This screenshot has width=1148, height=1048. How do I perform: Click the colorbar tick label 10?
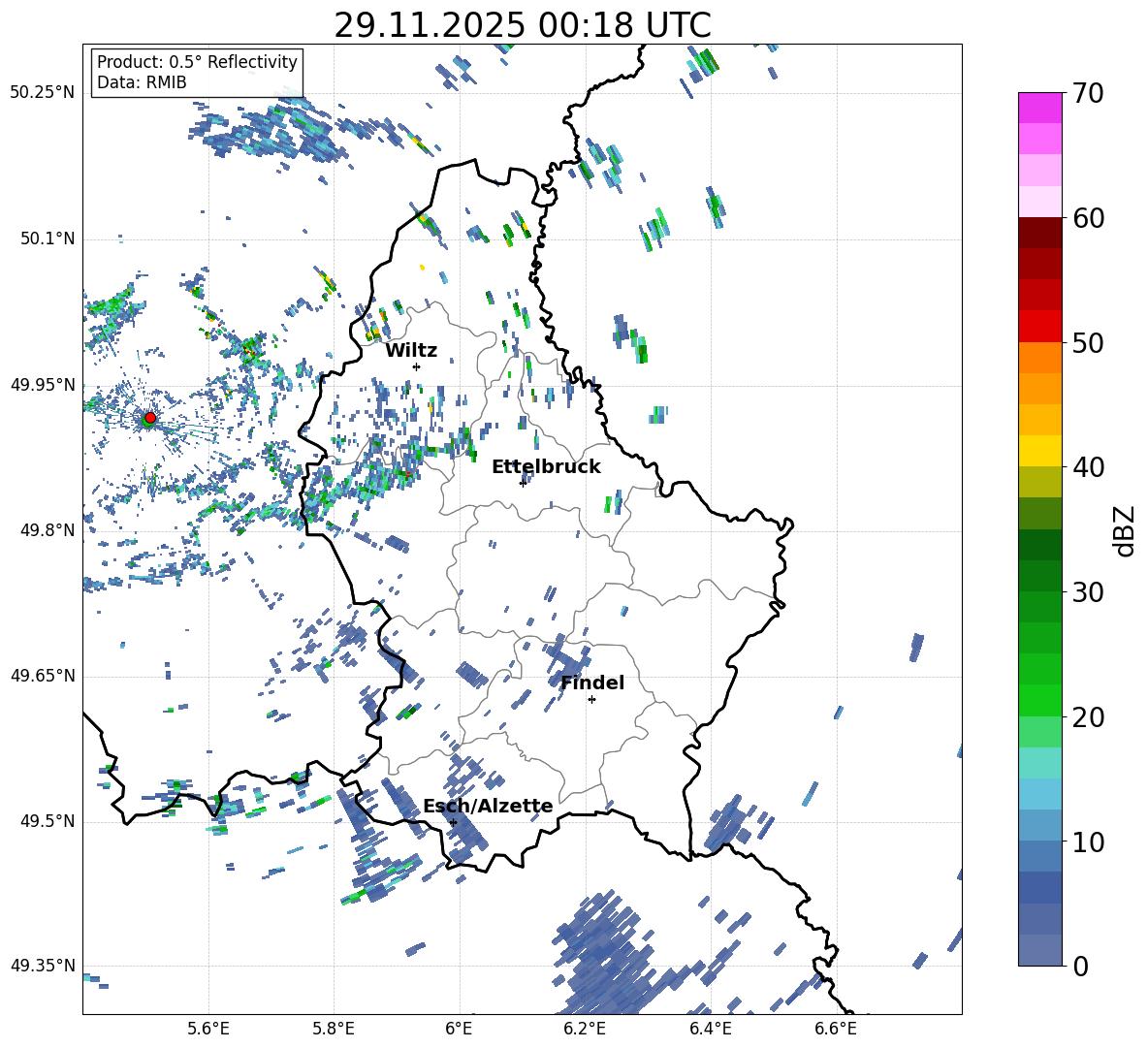1088,842
